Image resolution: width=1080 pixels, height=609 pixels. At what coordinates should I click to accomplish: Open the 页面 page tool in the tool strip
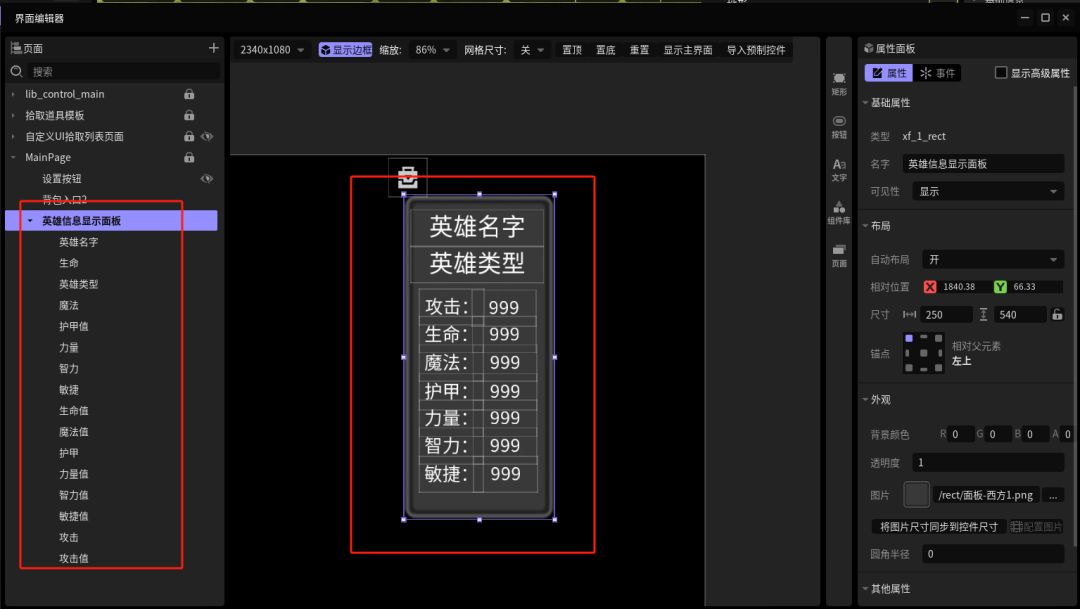coord(839,256)
